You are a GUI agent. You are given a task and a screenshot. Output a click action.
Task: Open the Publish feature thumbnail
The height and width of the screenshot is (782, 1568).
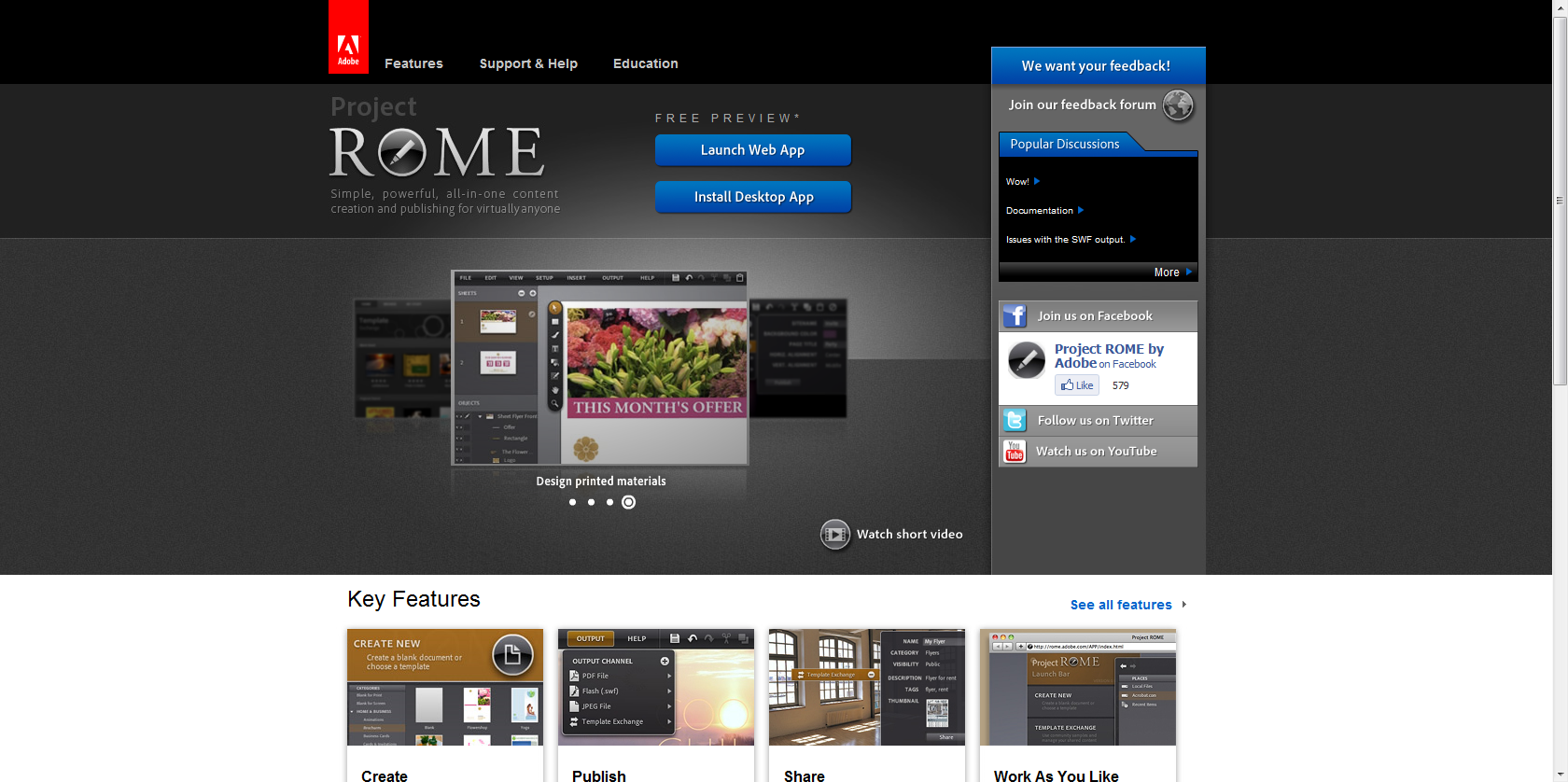point(656,687)
